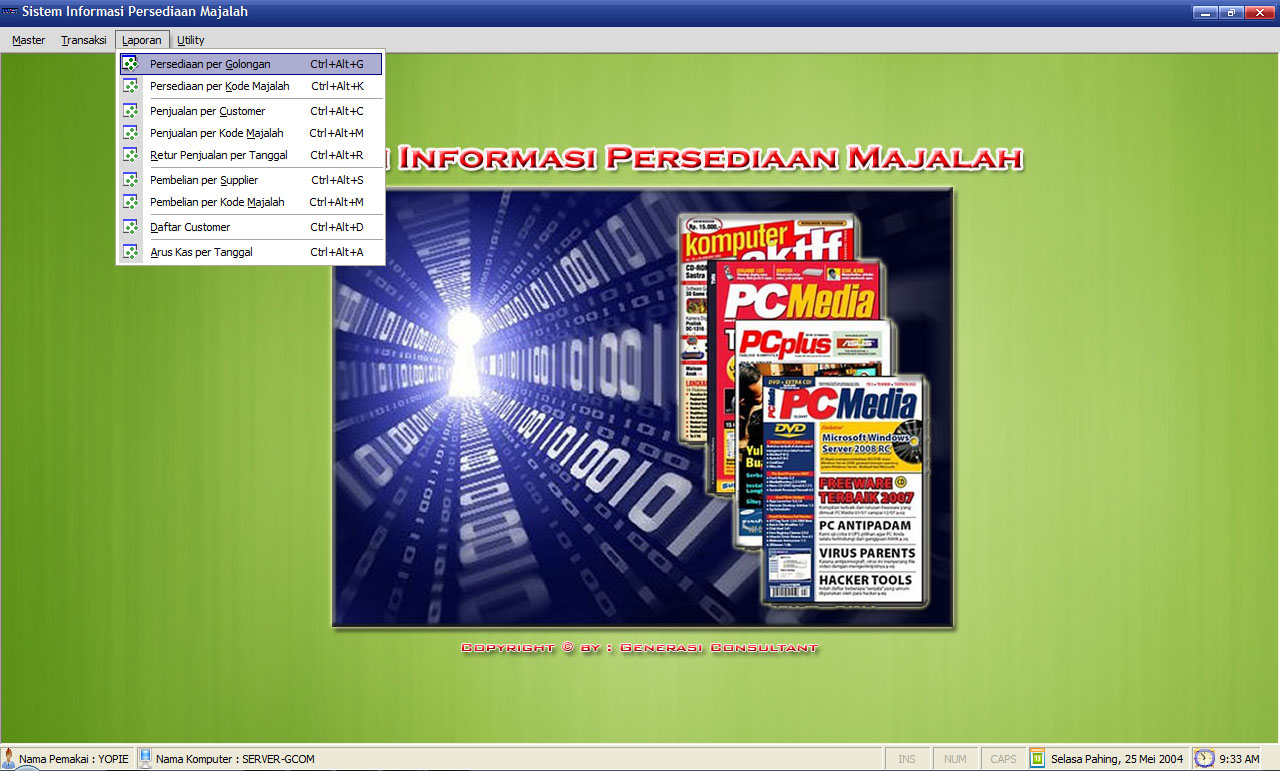Choose Penjualan per Kode Majalah
The height and width of the screenshot is (771, 1280).
[216, 133]
